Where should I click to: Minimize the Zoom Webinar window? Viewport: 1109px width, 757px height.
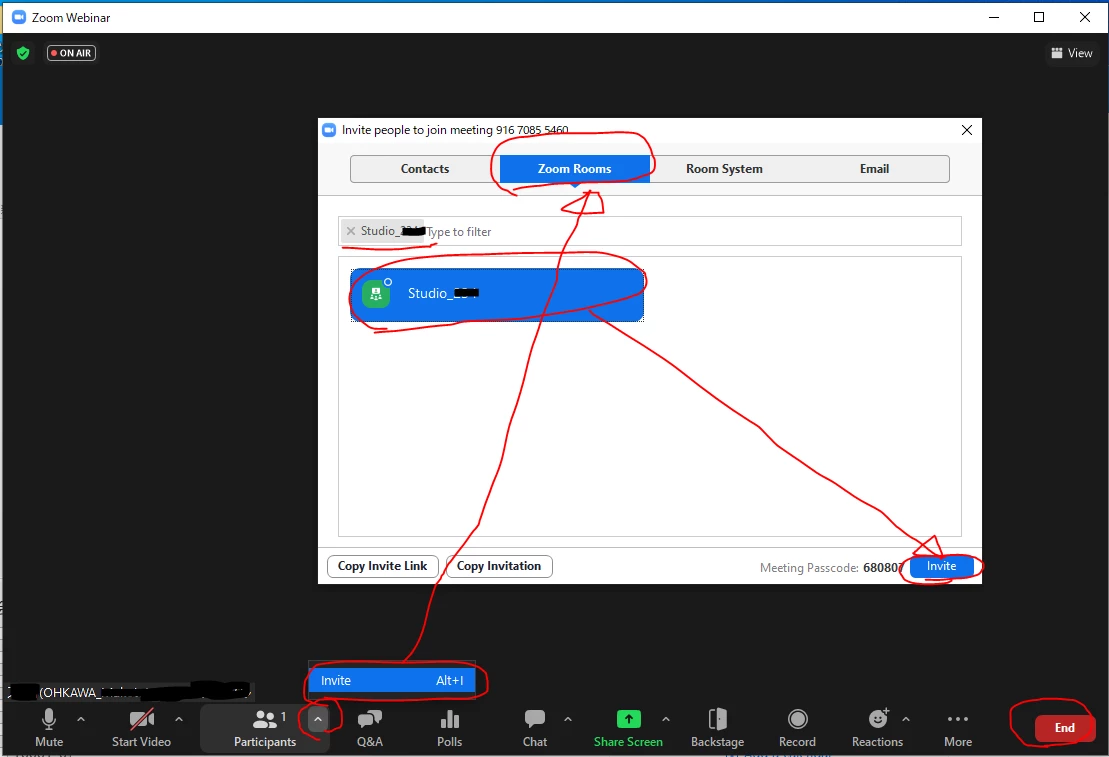994,17
